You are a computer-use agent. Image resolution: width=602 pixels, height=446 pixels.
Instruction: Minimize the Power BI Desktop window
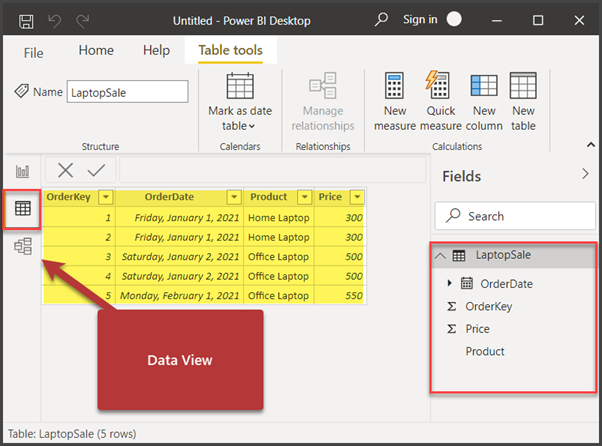coord(497,20)
